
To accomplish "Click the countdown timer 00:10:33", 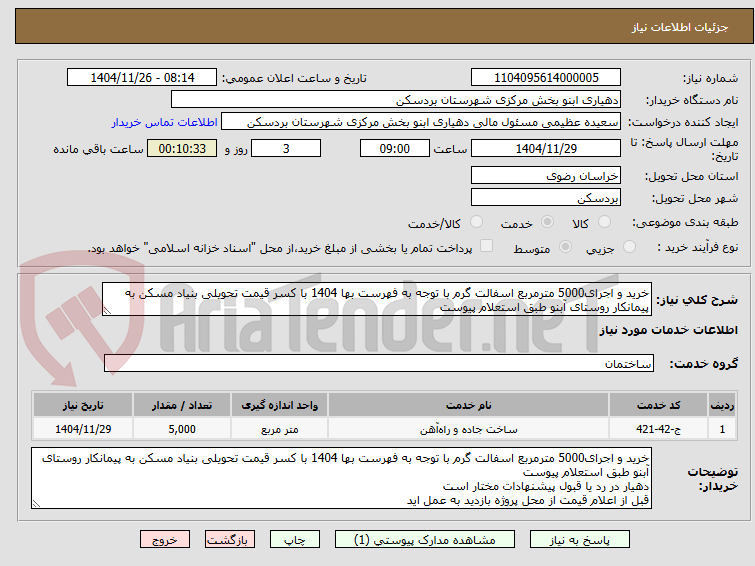I will tap(182, 148).
